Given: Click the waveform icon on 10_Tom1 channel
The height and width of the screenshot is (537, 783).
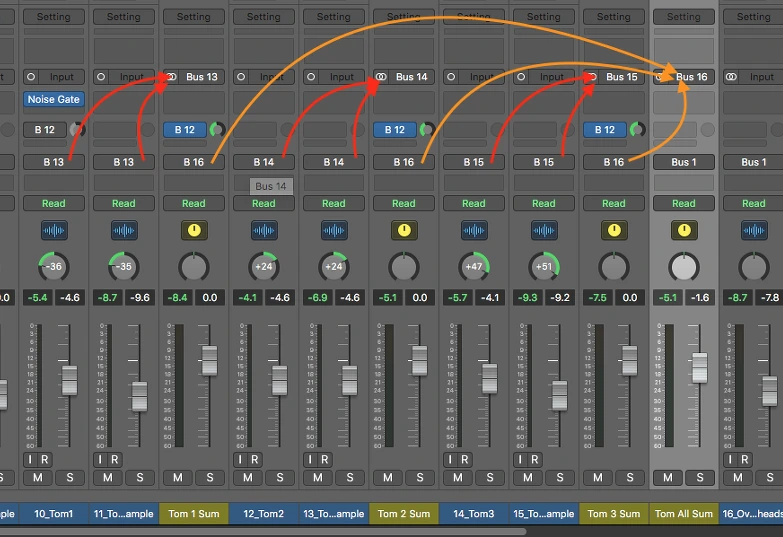Looking at the screenshot, I should 54,230.
